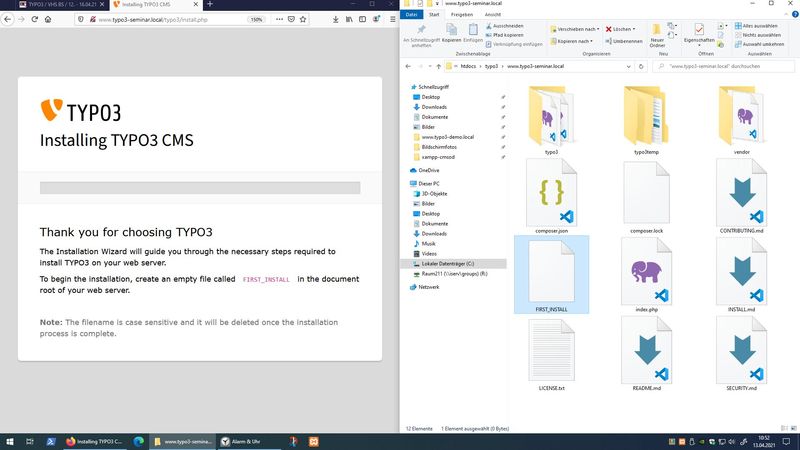Viewport: 800px width, 450px height.
Task: Click Alles auswählen in the ribbon
Action: point(761,25)
